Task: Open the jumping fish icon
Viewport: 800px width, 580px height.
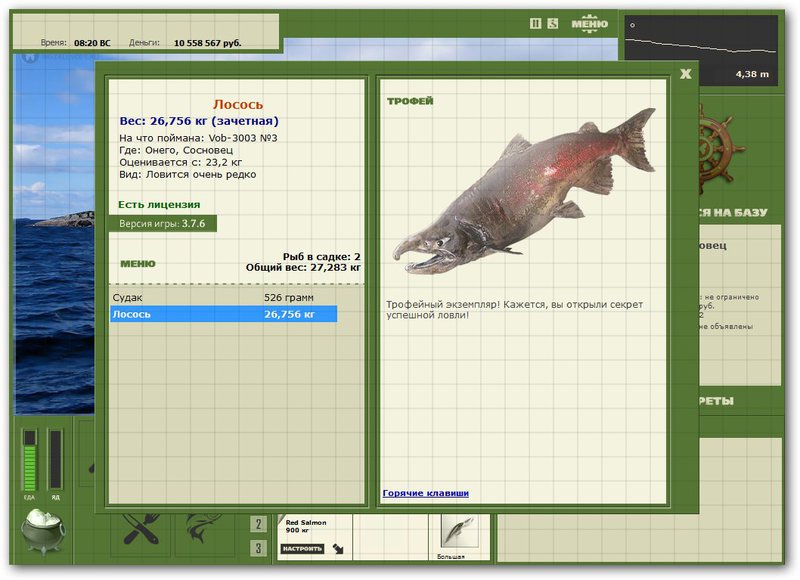Action: (x=203, y=528)
